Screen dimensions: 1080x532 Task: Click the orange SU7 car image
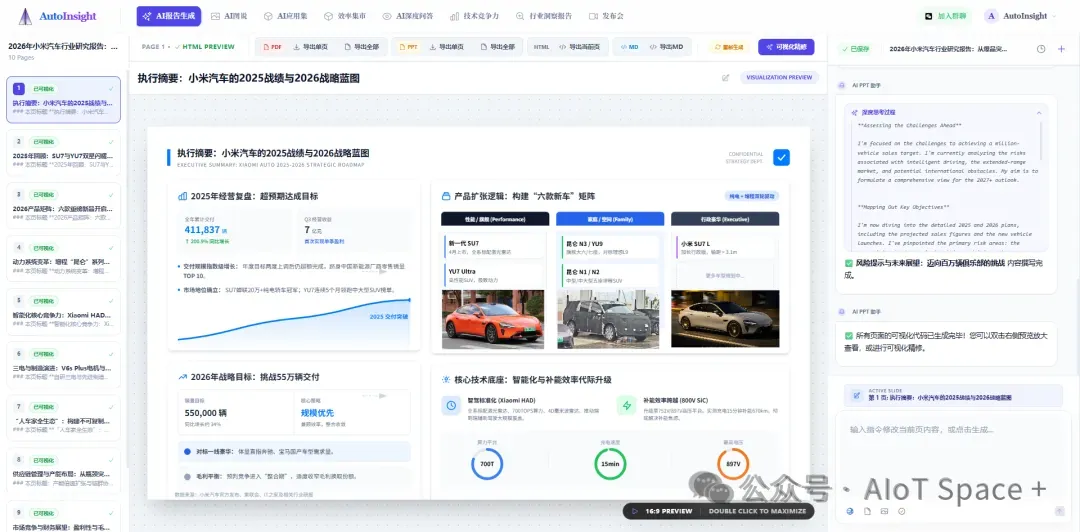tap(493, 319)
